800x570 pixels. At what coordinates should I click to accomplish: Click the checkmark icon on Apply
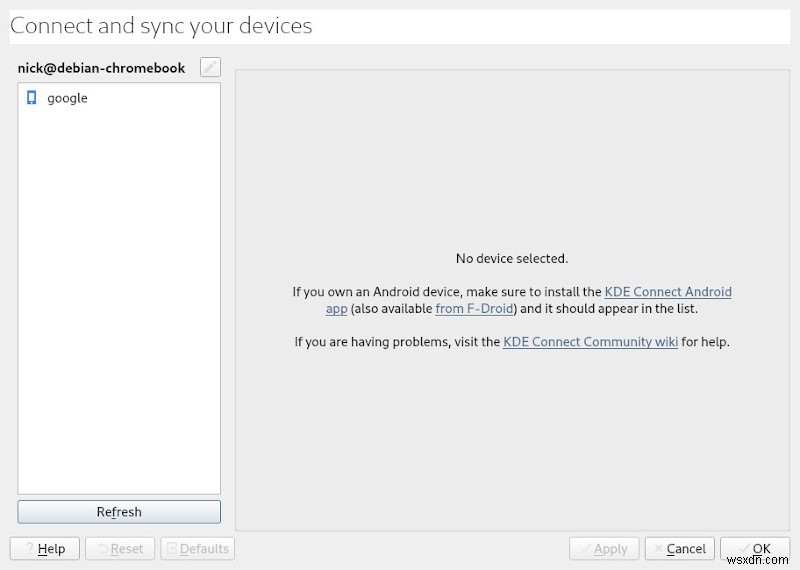[586, 549]
